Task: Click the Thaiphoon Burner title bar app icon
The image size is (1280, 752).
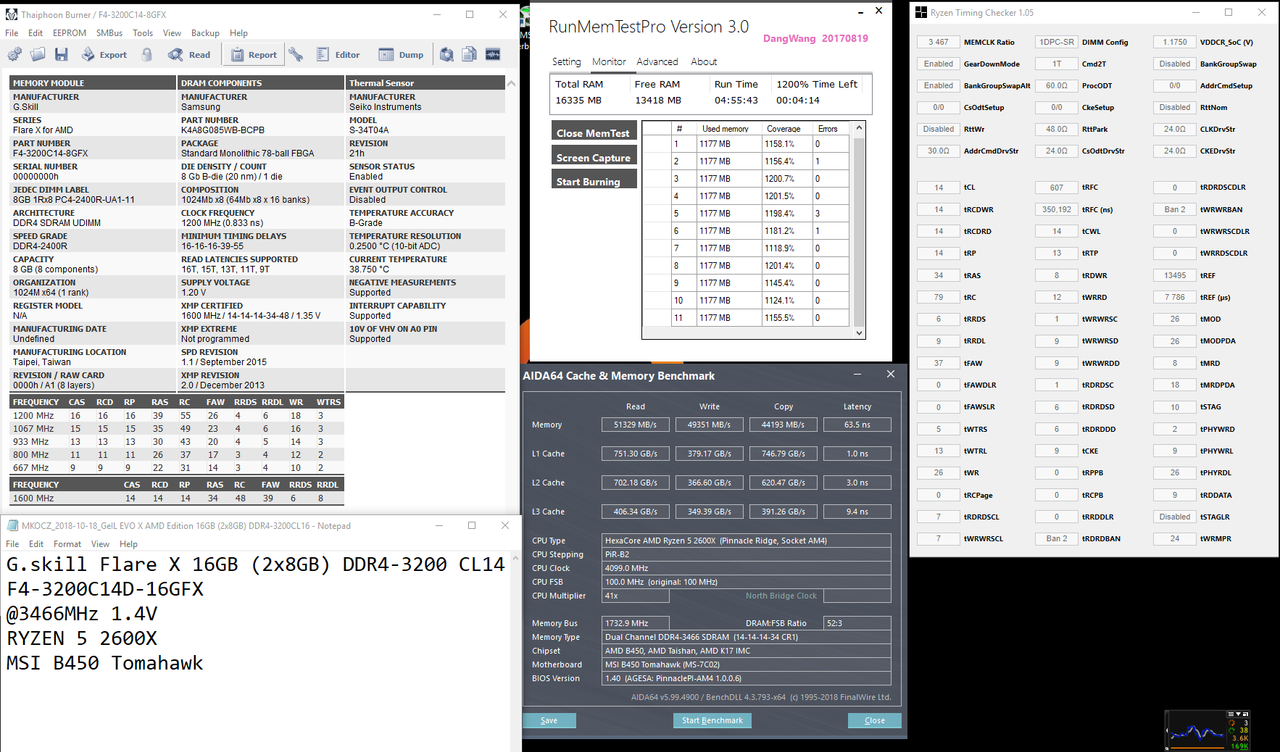Action: pos(11,15)
